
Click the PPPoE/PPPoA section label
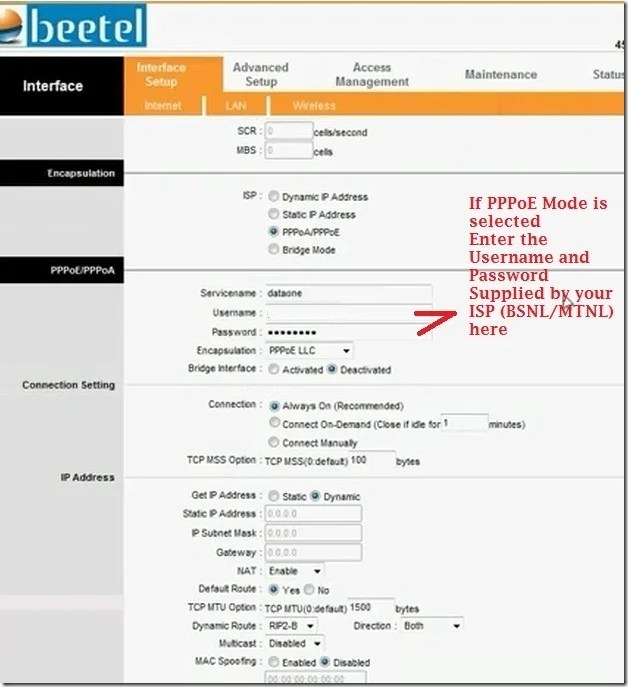82,270
